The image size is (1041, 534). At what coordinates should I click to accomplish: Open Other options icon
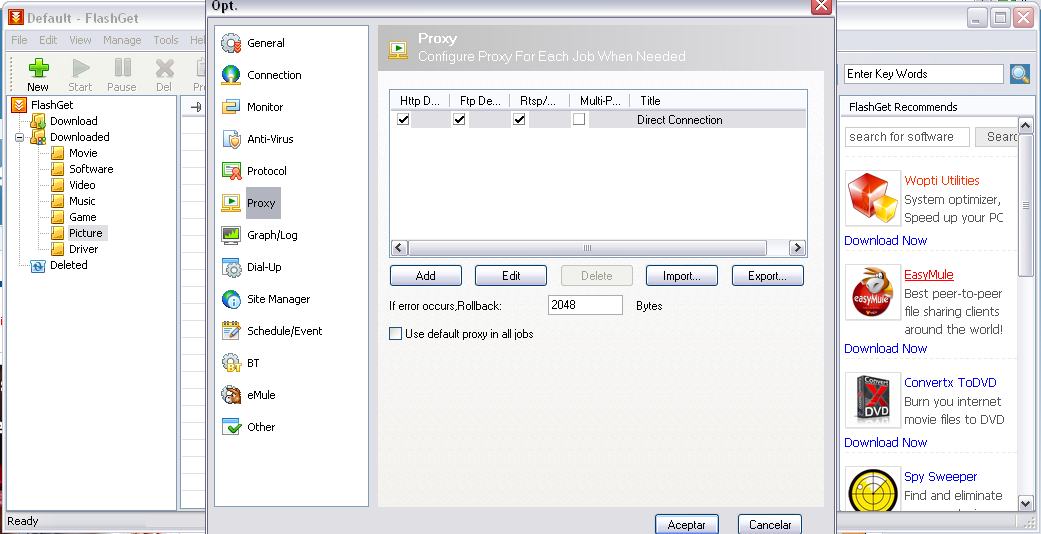pos(231,426)
